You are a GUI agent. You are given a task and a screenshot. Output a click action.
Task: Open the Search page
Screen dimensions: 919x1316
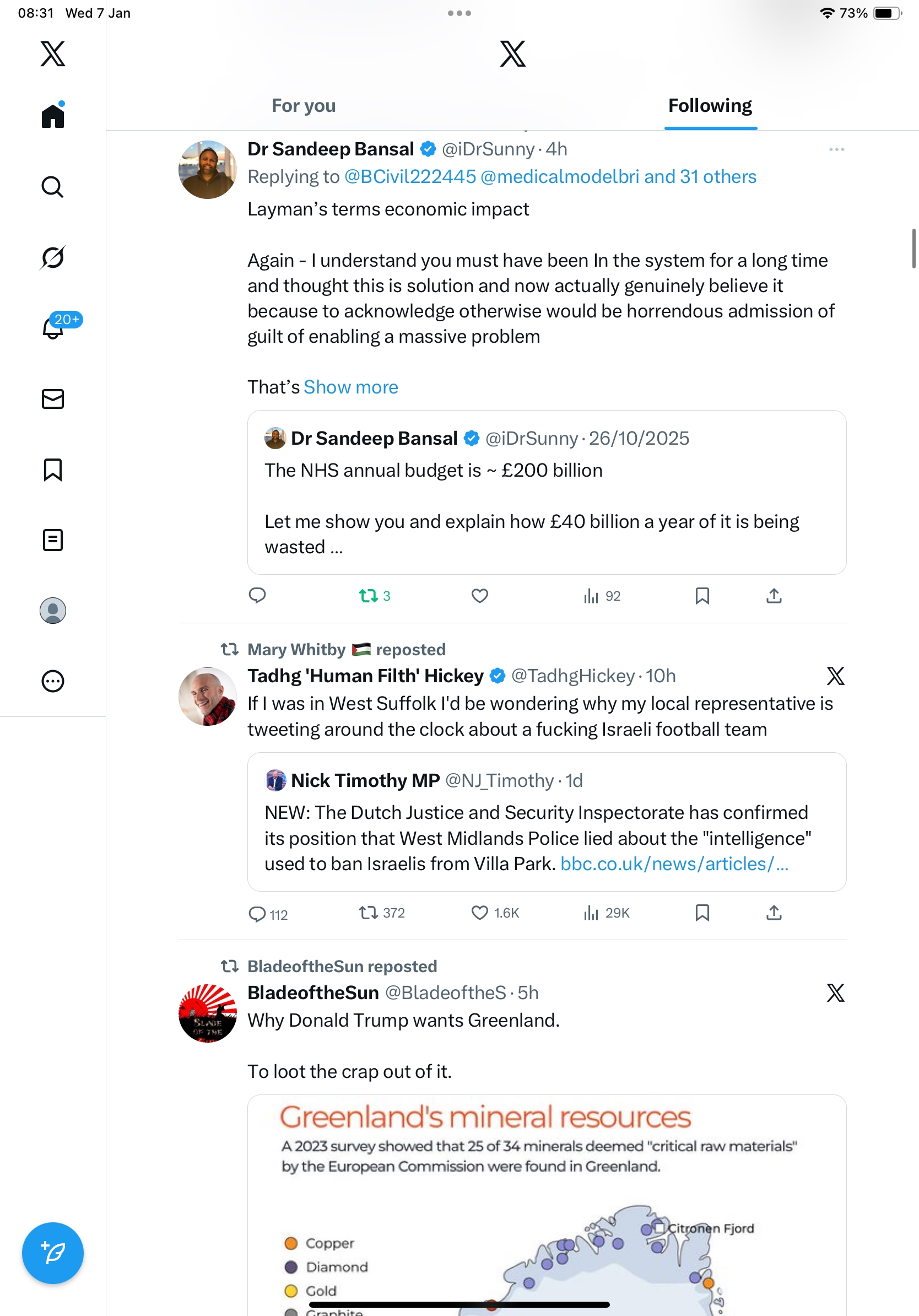53,187
